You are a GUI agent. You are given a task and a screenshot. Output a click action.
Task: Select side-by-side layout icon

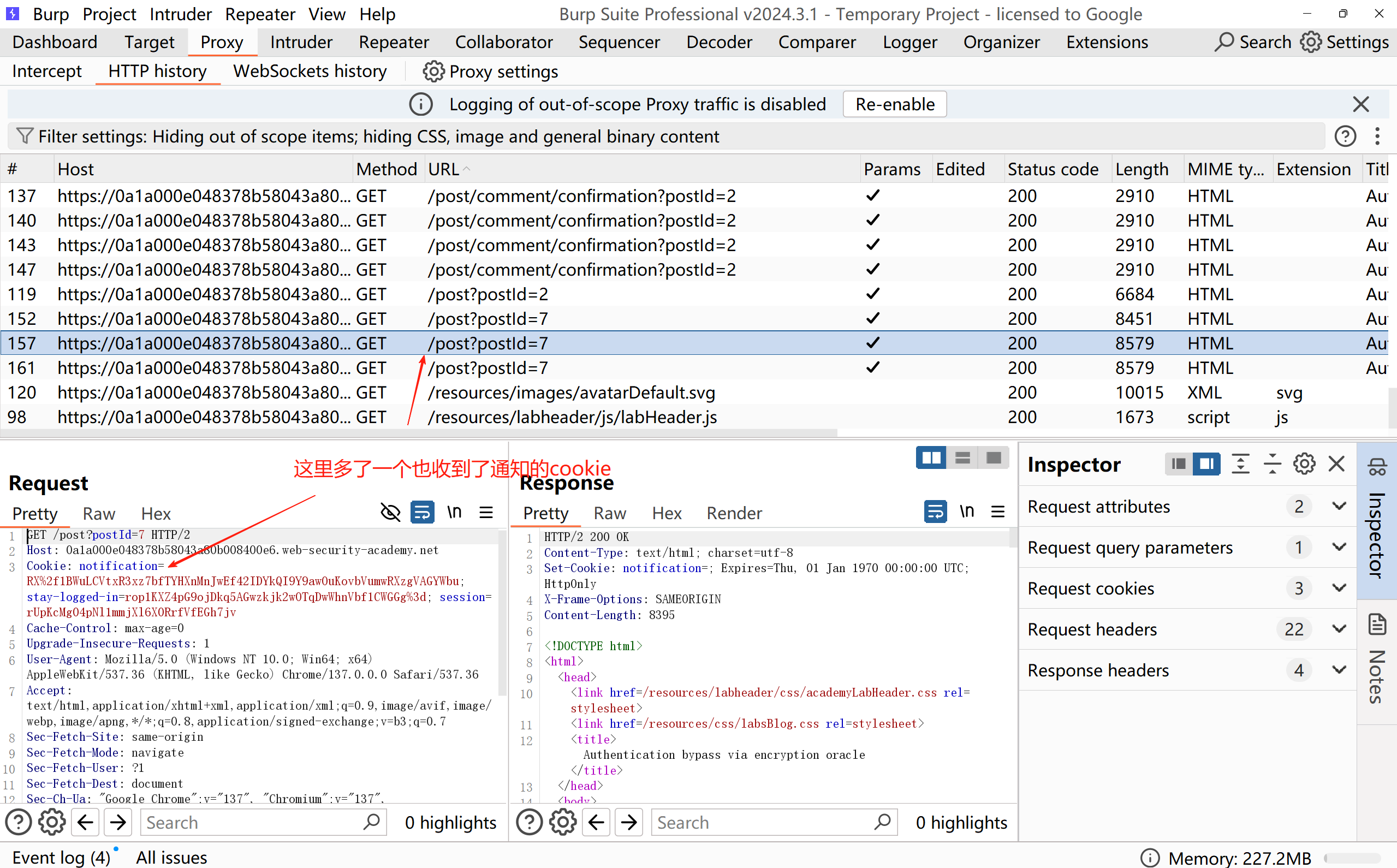pyautogui.click(x=930, y=458)
